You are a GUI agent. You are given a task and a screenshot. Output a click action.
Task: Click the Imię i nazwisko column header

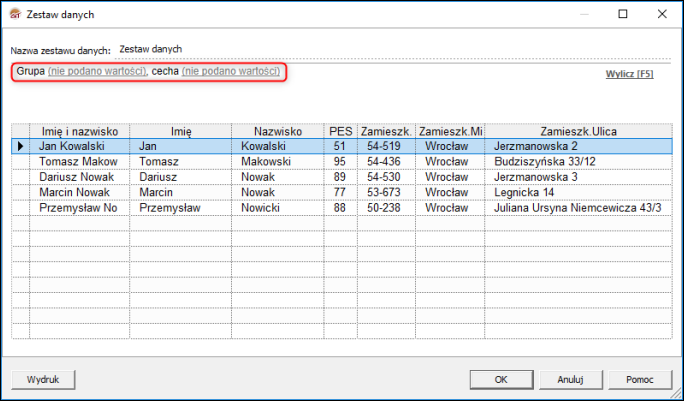click(80, 131)
